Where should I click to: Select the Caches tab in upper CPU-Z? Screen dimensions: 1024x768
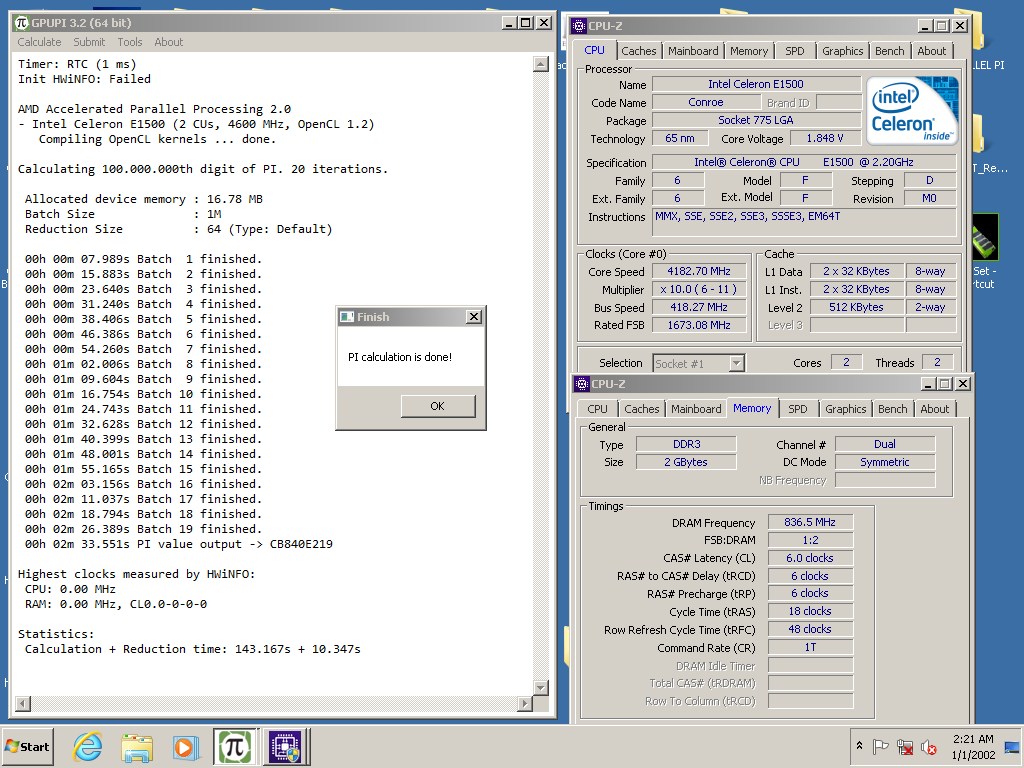[639, 51]
